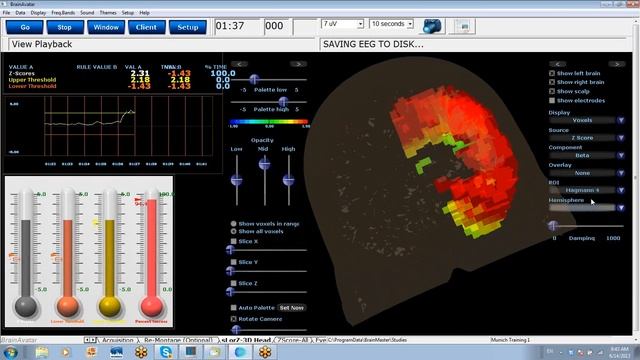Screen dimensions: 640x360
Task: Open the Display menu
Action: coord(38,13)
